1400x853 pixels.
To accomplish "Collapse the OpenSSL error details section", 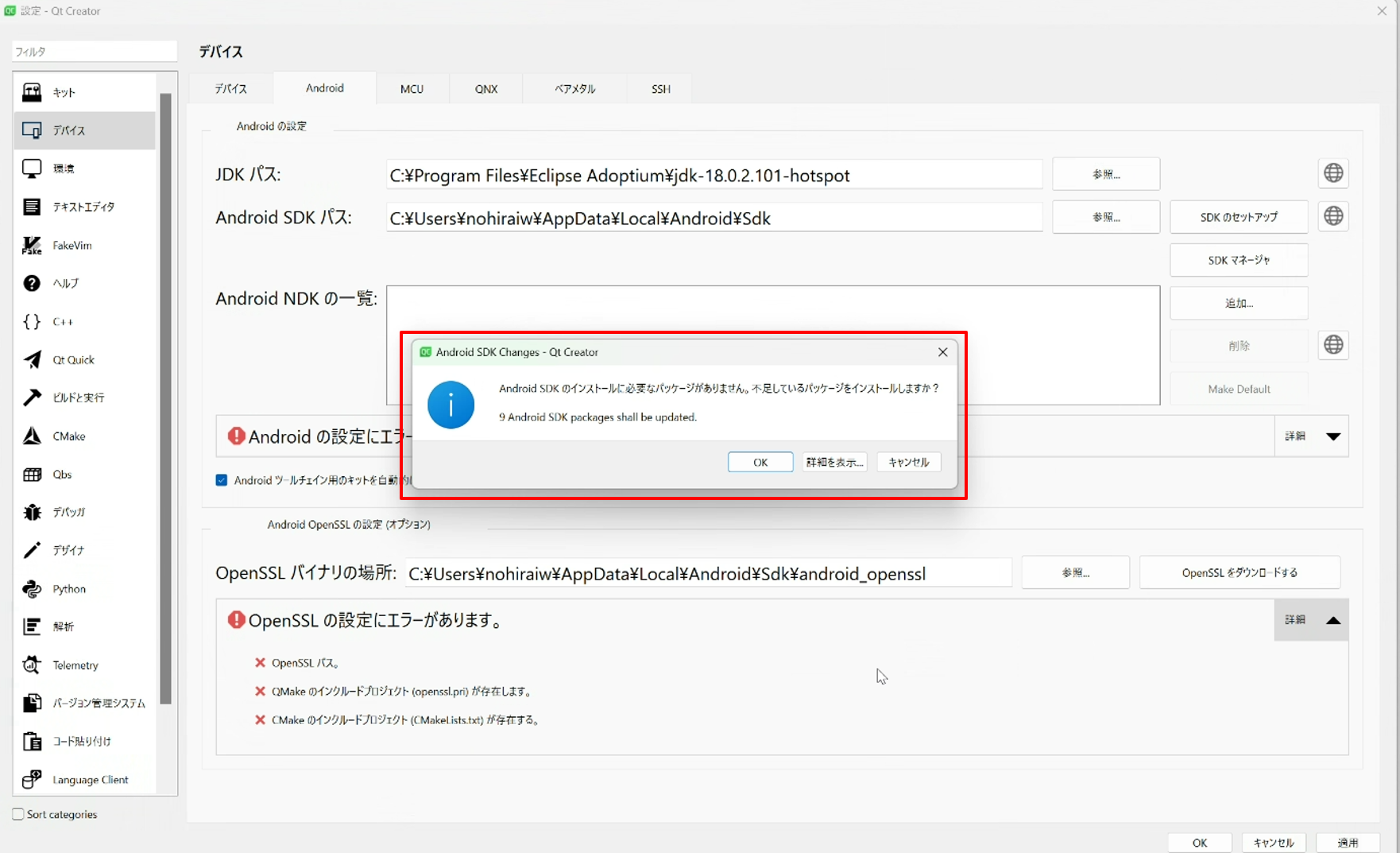I will [x=1333, y=620].
